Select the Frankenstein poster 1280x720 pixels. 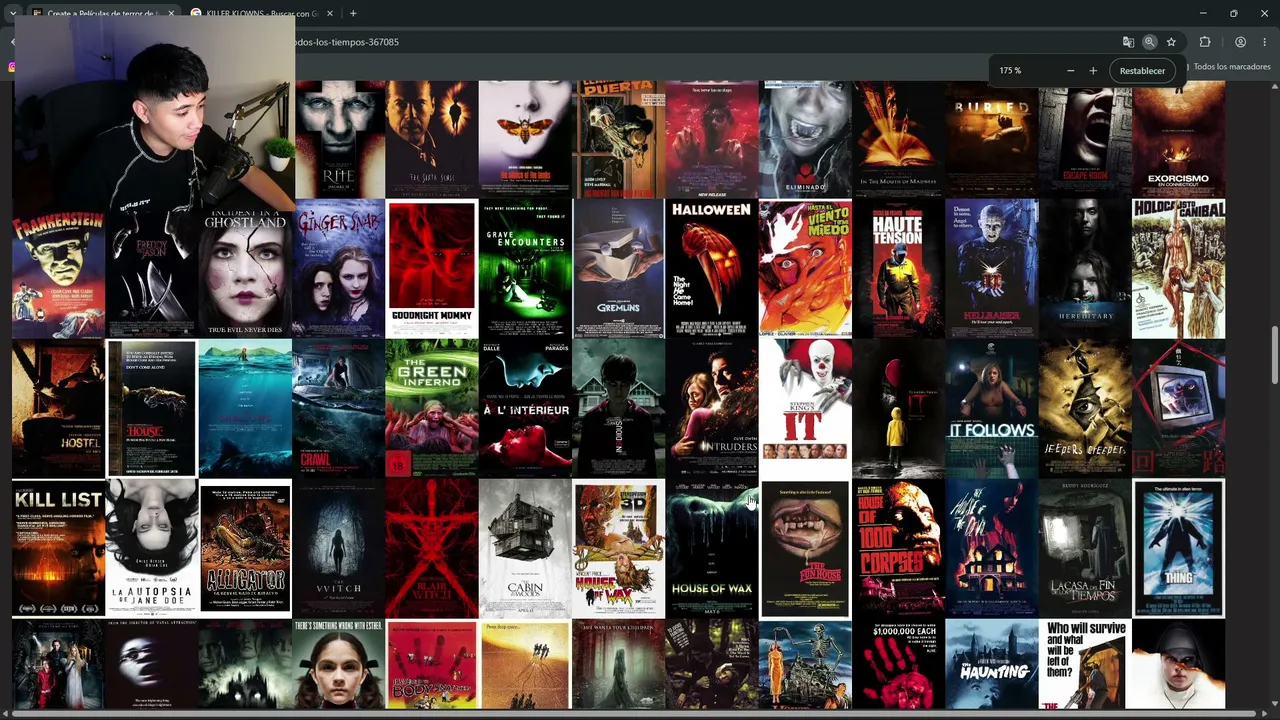pos(58,269)
